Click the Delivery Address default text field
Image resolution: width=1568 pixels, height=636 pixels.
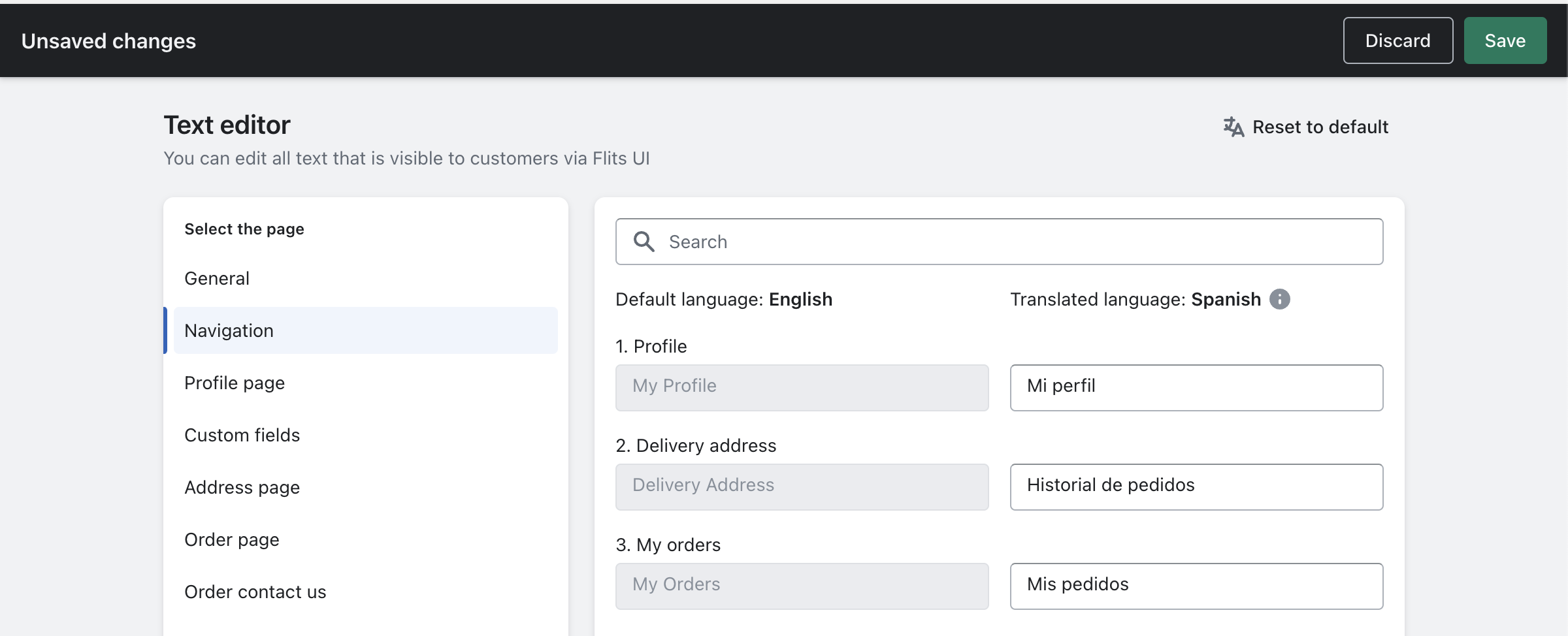802,486
